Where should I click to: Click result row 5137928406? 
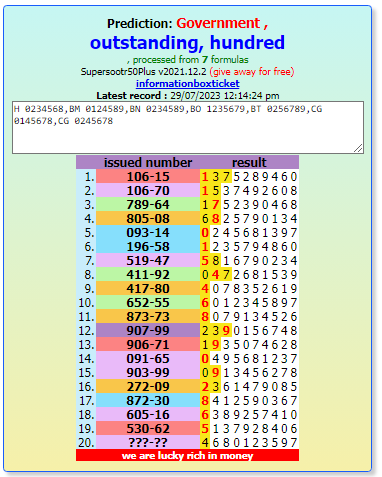[249, 428]
